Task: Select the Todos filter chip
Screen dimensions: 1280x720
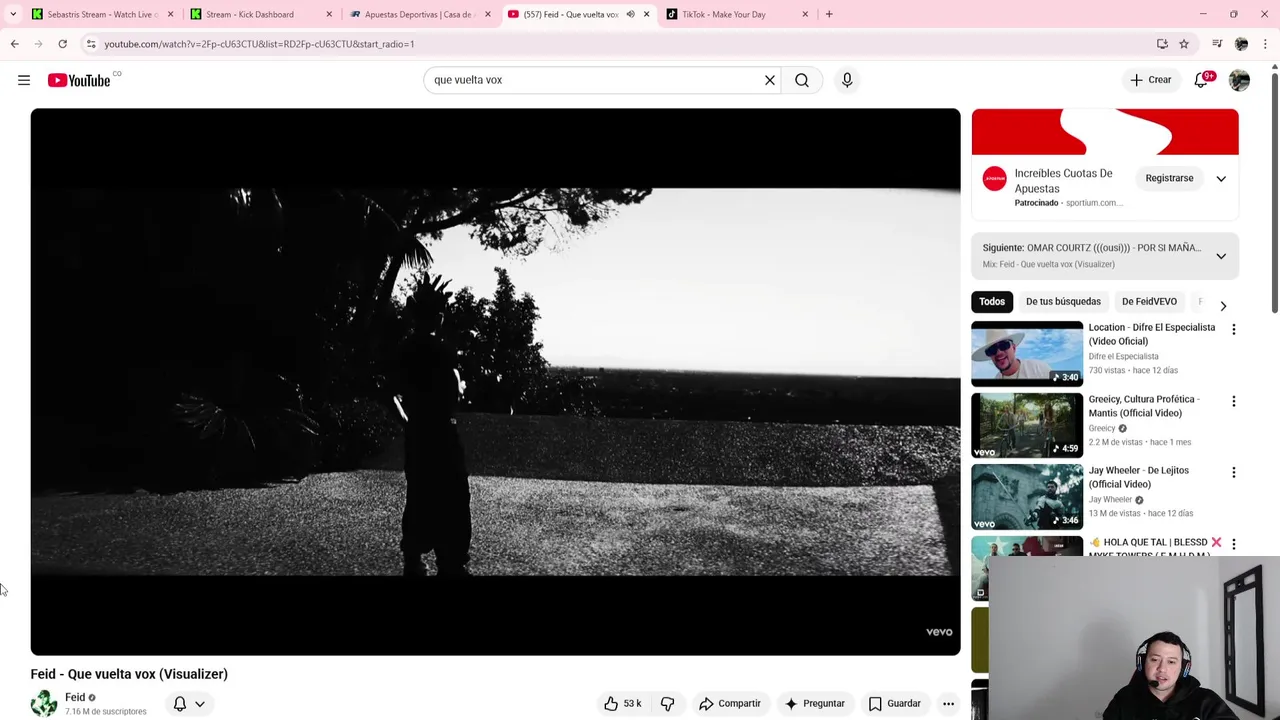Action: pos(992,301)
